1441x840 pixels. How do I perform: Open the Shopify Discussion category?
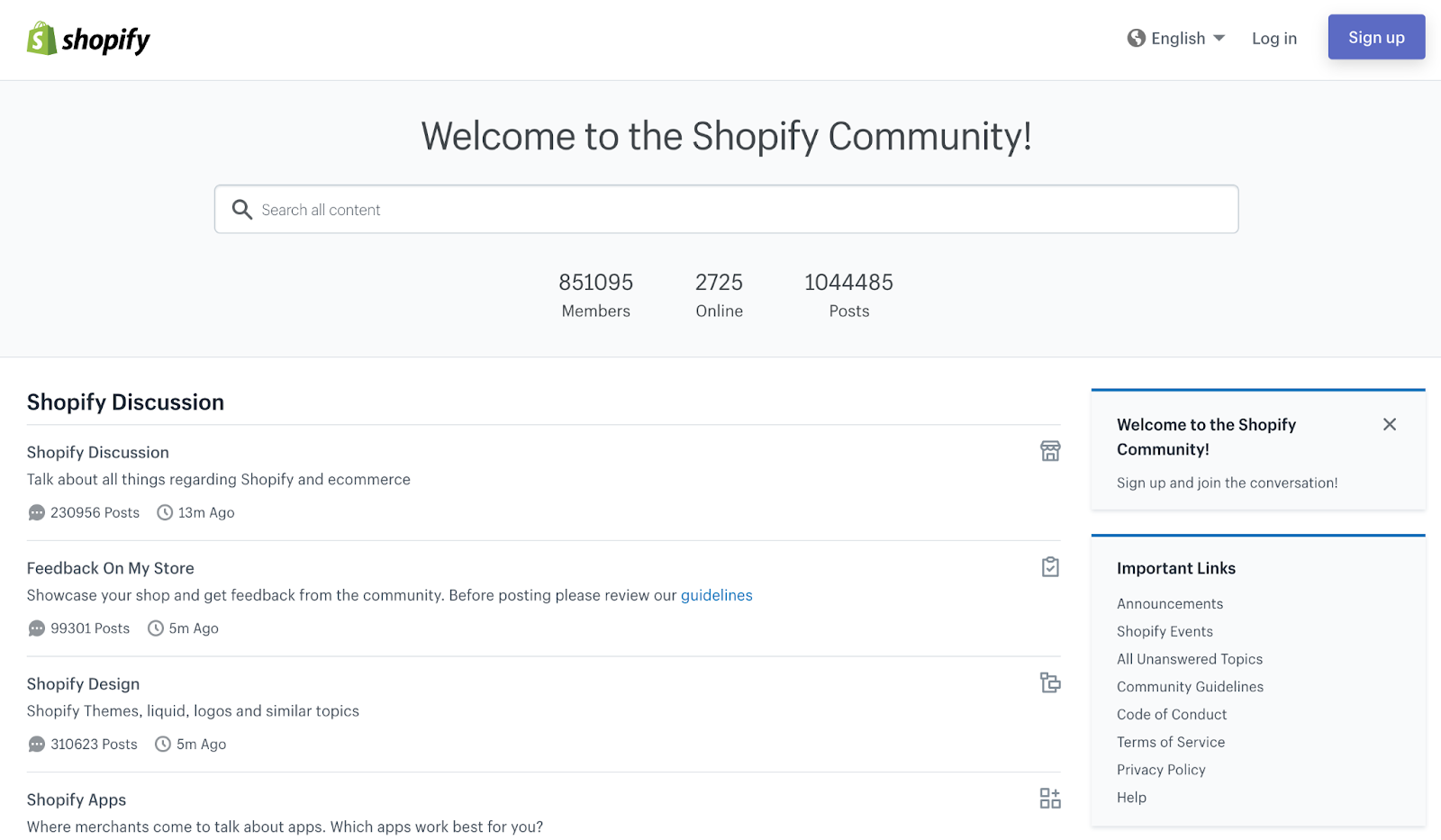97,452
